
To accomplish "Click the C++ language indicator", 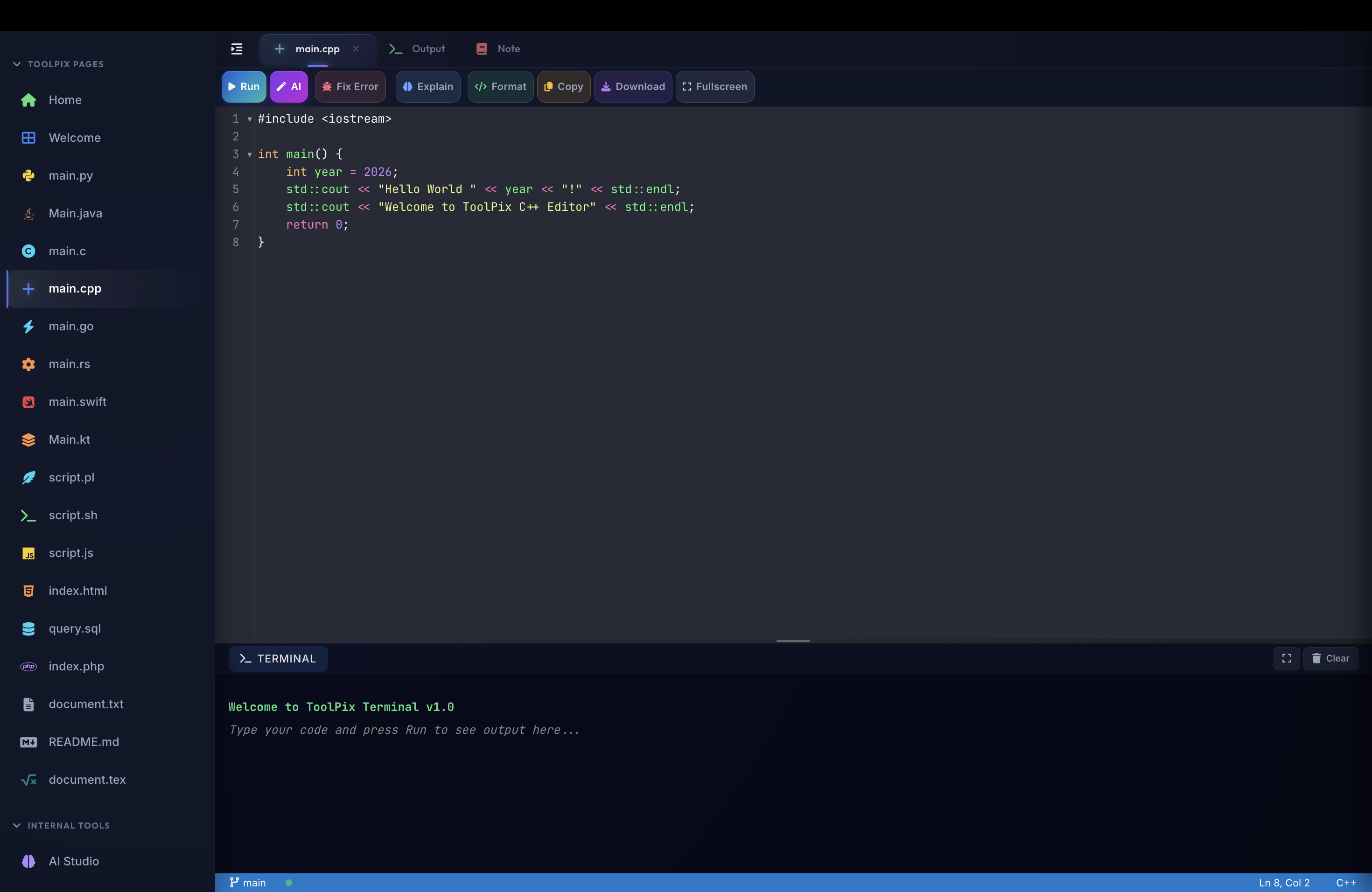I will pos(1346,883).
